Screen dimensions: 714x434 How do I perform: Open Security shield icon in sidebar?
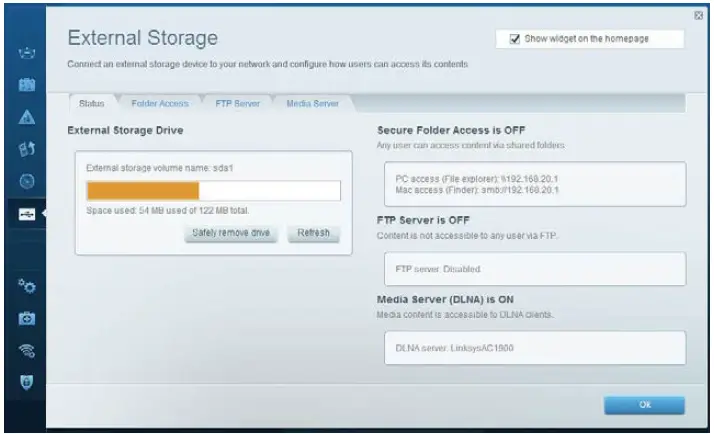(x=28, y=382)
